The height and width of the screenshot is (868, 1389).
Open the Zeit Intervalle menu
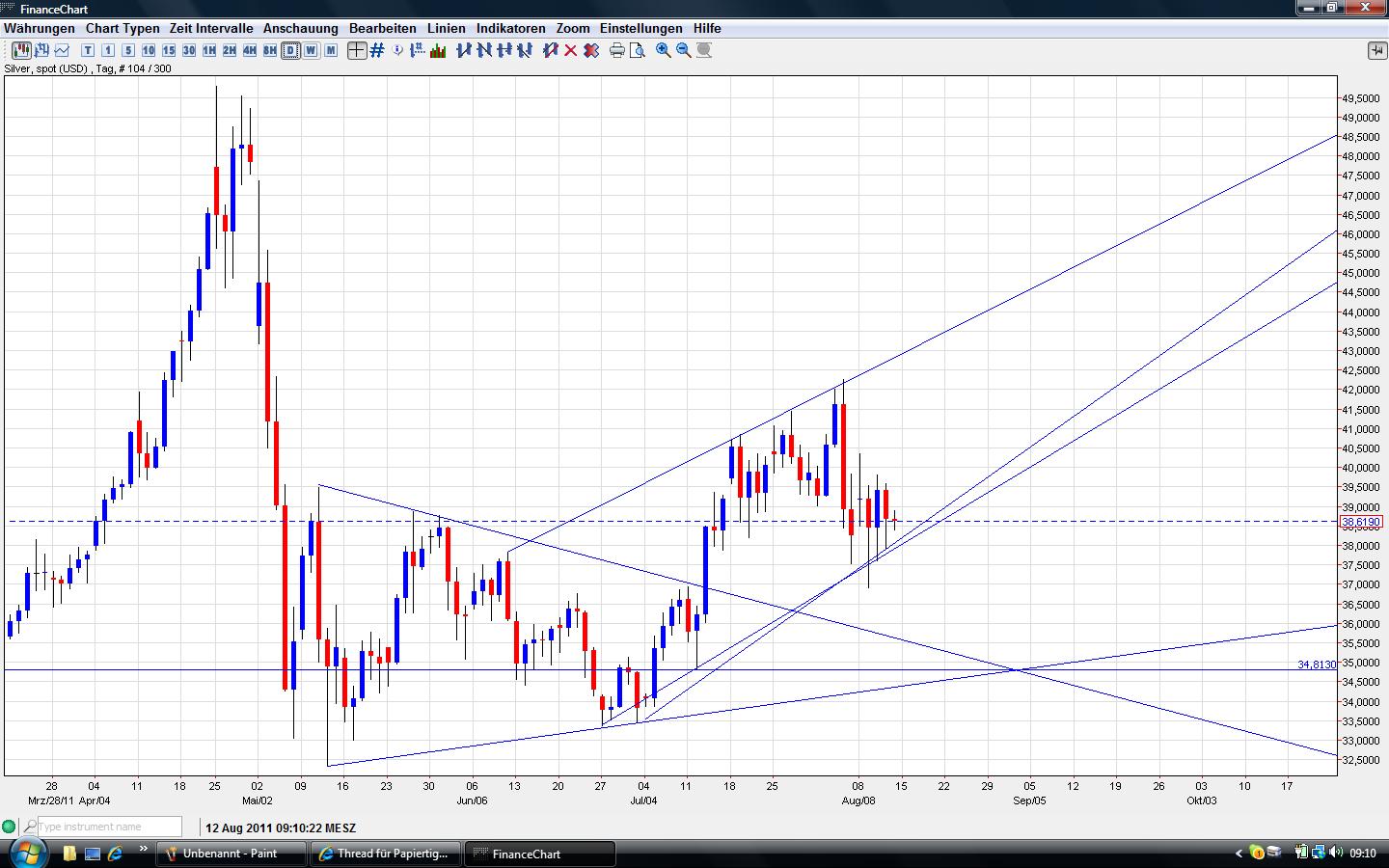click(211, 28)
